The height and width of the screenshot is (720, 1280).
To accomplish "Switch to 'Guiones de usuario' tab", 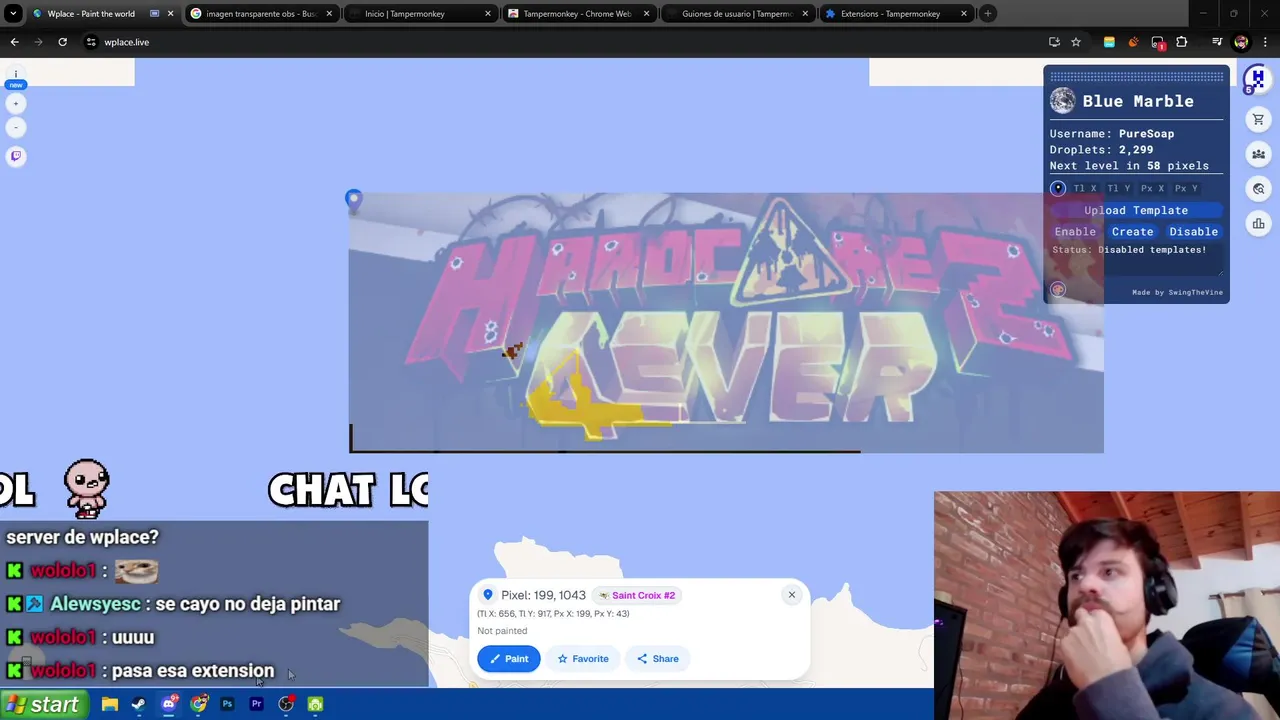I will pos(736,14).
